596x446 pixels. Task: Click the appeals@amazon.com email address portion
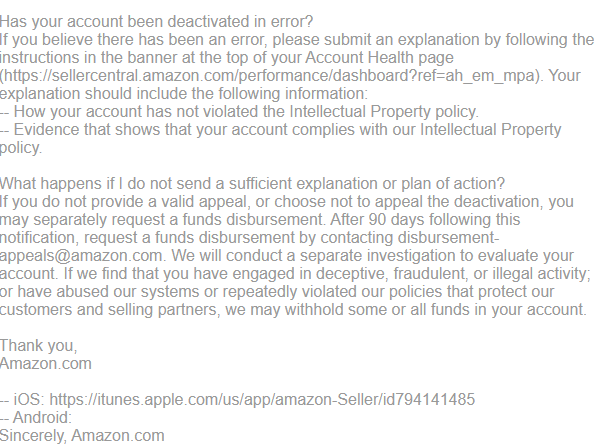pos(81,256)
